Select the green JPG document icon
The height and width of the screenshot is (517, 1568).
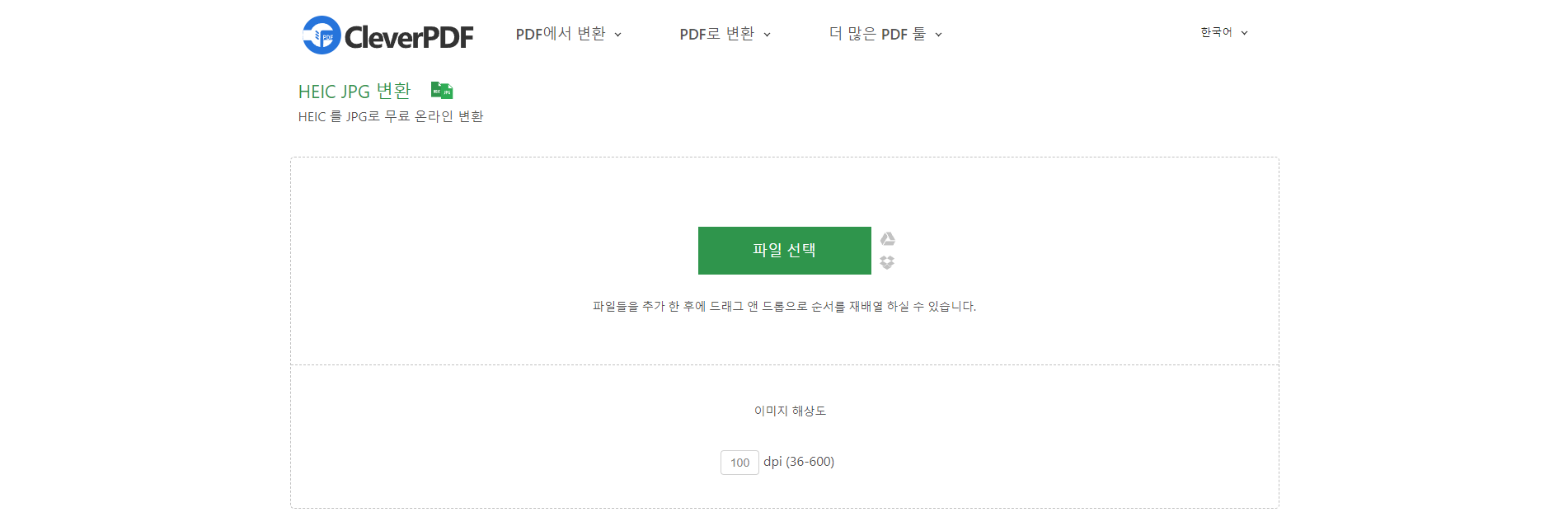tap(447, 92)
